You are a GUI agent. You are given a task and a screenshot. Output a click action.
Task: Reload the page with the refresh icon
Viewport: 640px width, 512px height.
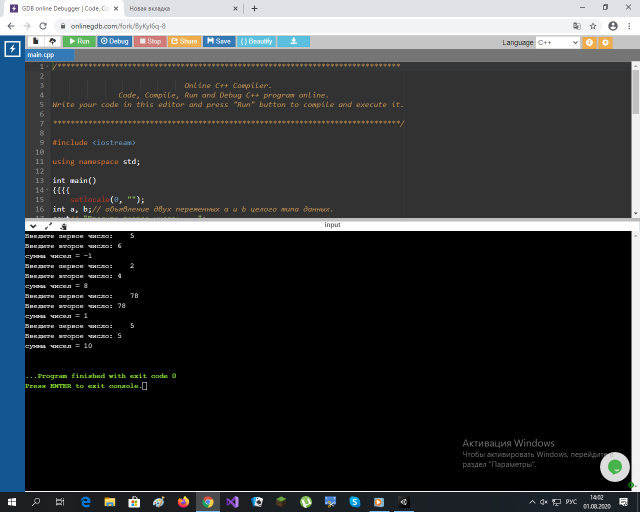(43, 26)
